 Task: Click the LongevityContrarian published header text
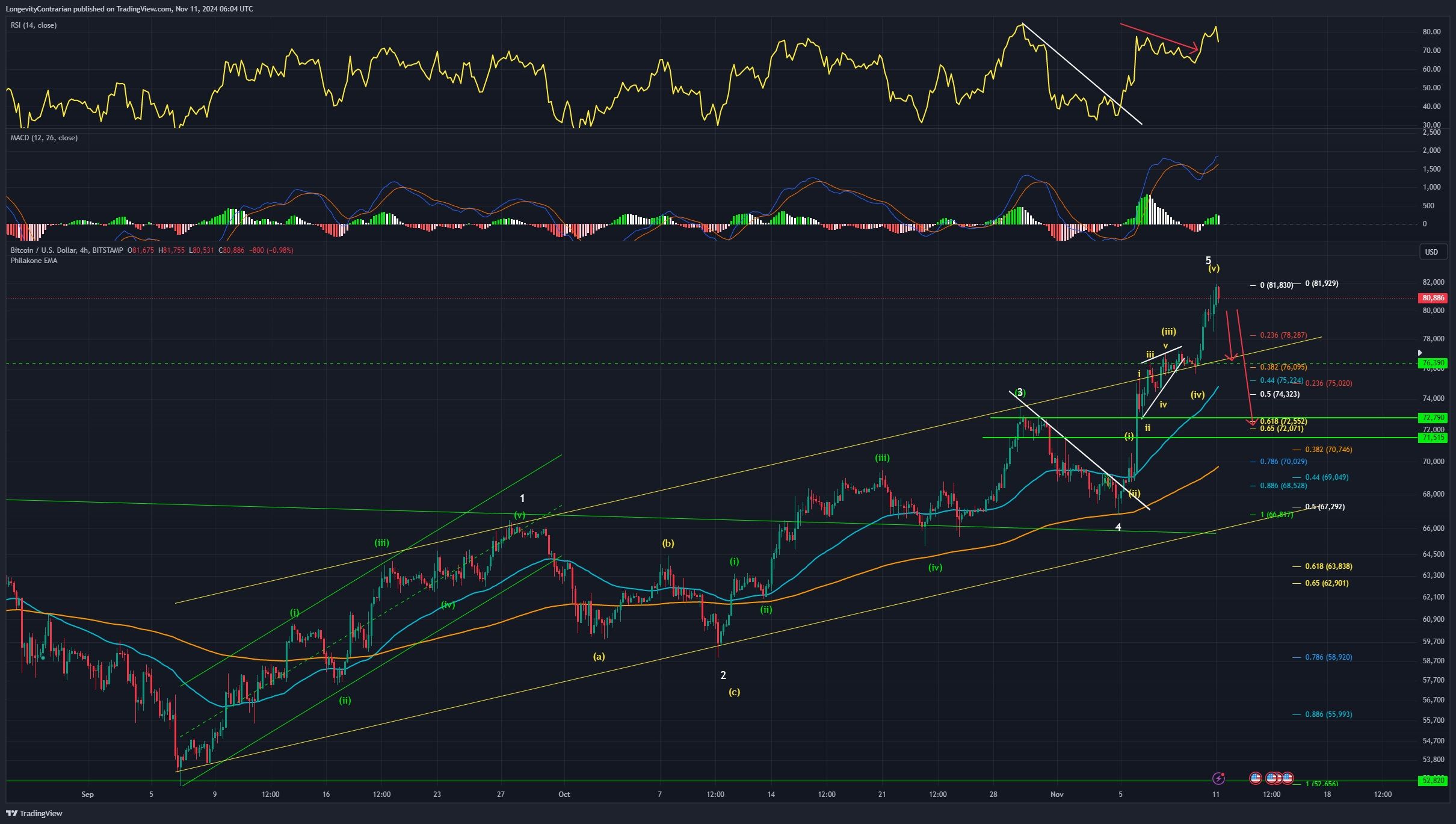point(129,9)
